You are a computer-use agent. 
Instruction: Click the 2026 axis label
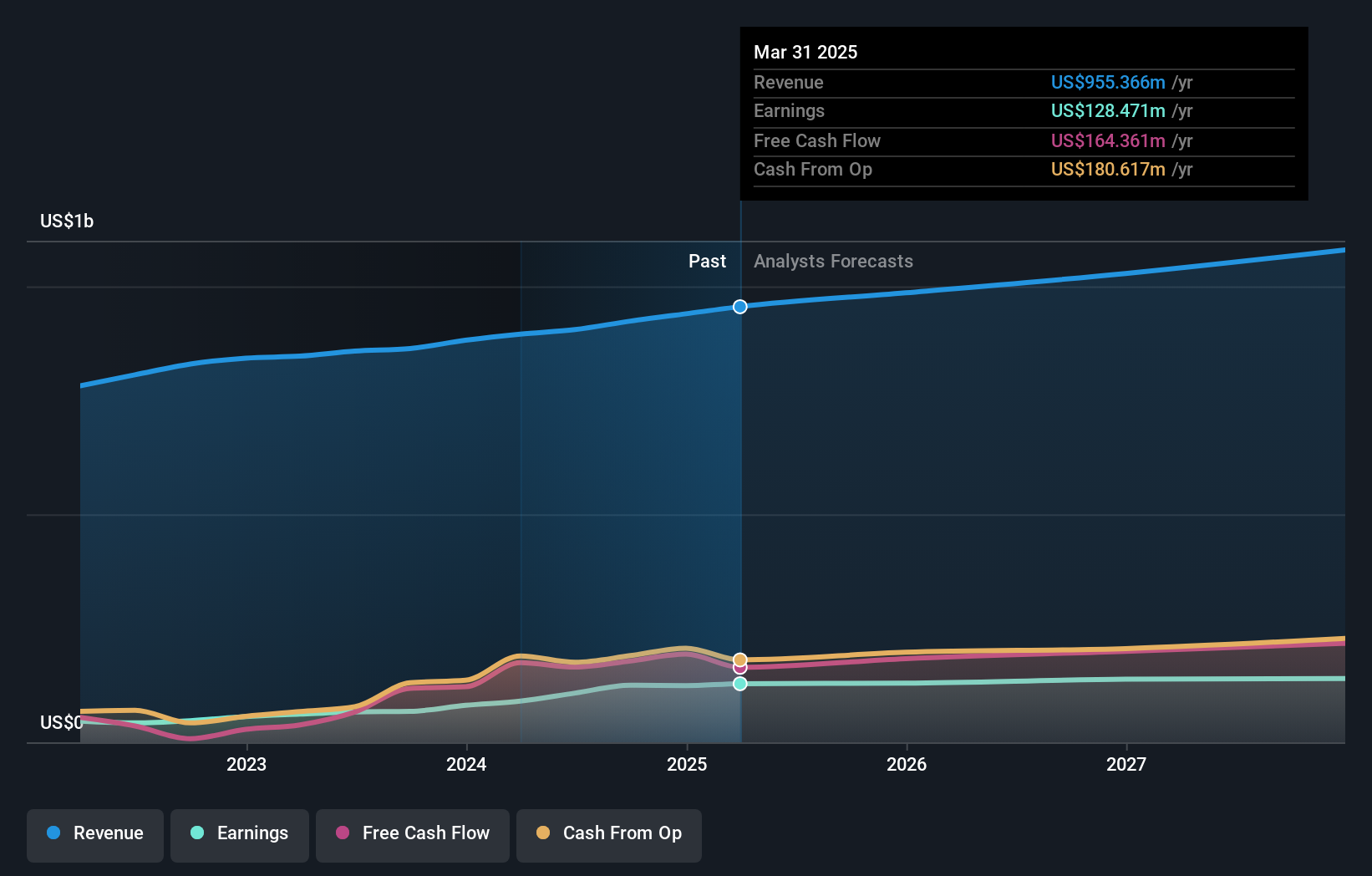click(x=907, y=764)
